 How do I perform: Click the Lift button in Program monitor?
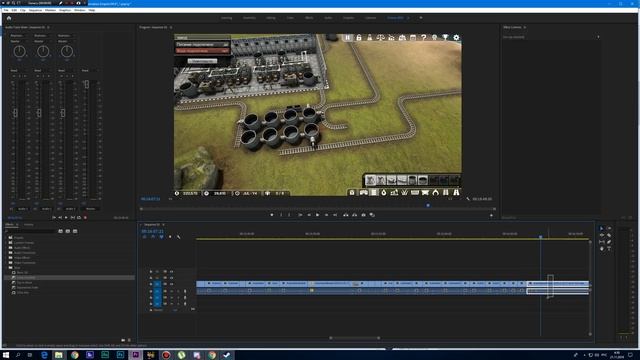(346, 215)
